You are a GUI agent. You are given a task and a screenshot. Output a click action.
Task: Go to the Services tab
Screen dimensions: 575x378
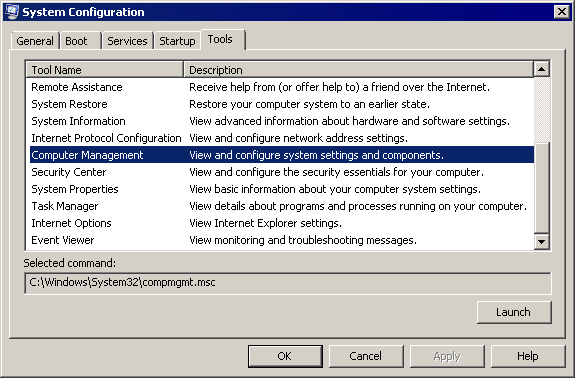click(x=127, y=41)
